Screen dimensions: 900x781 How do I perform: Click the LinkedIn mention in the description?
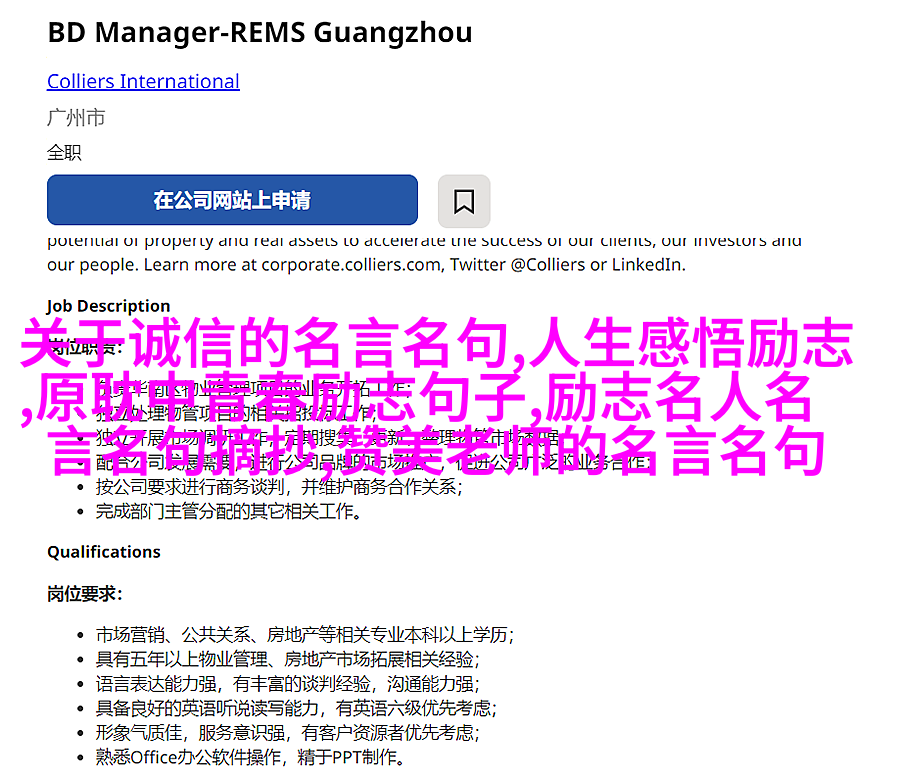coord(647,265)
